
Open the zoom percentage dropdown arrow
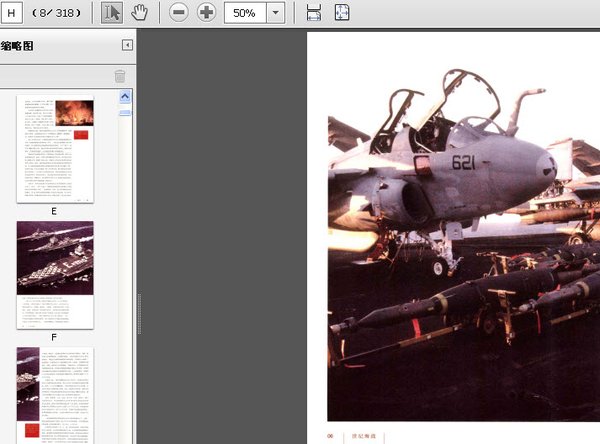pyautogui.click(x=276, y=13)
